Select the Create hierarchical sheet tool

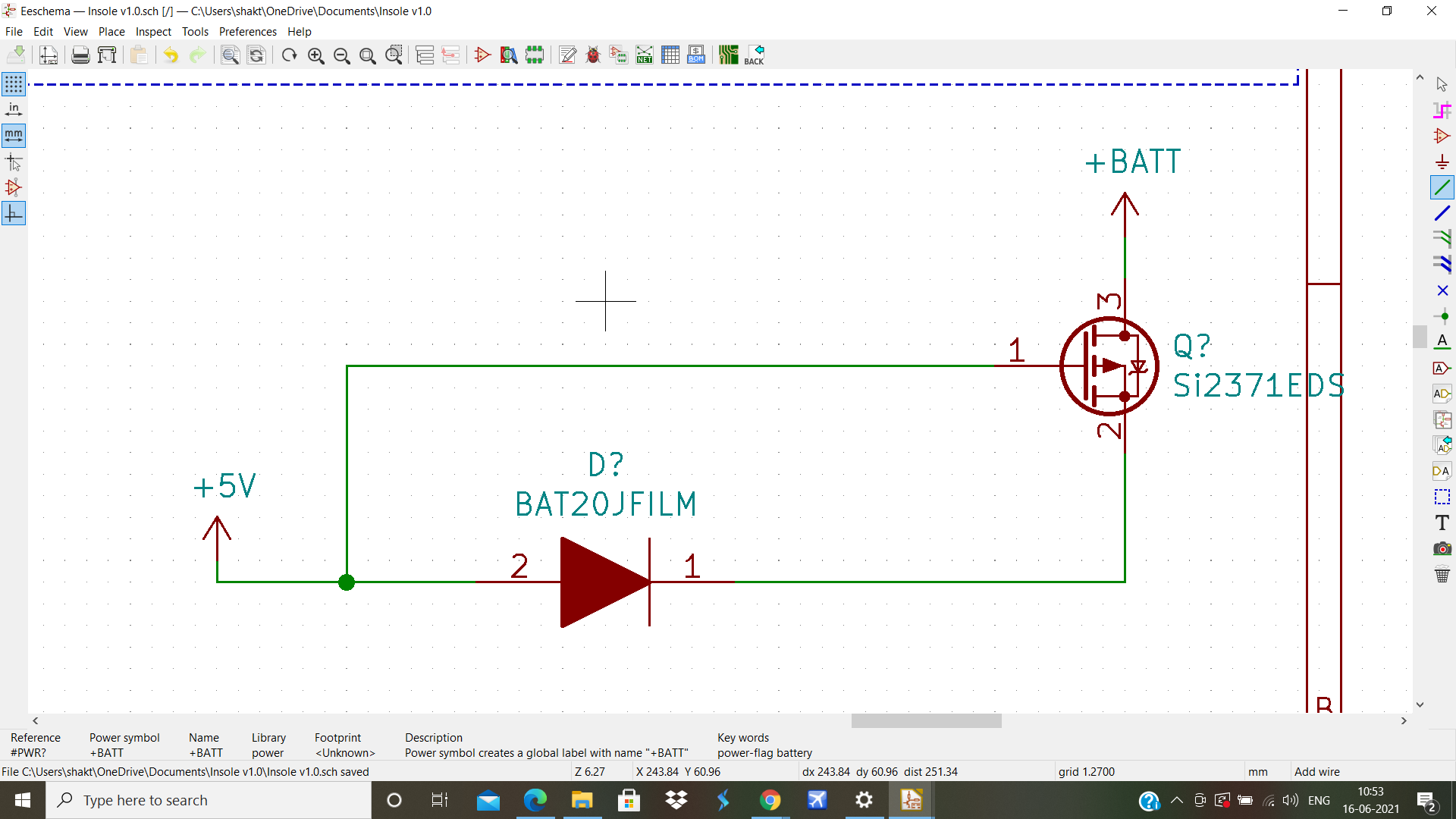tap(1442, 419)
